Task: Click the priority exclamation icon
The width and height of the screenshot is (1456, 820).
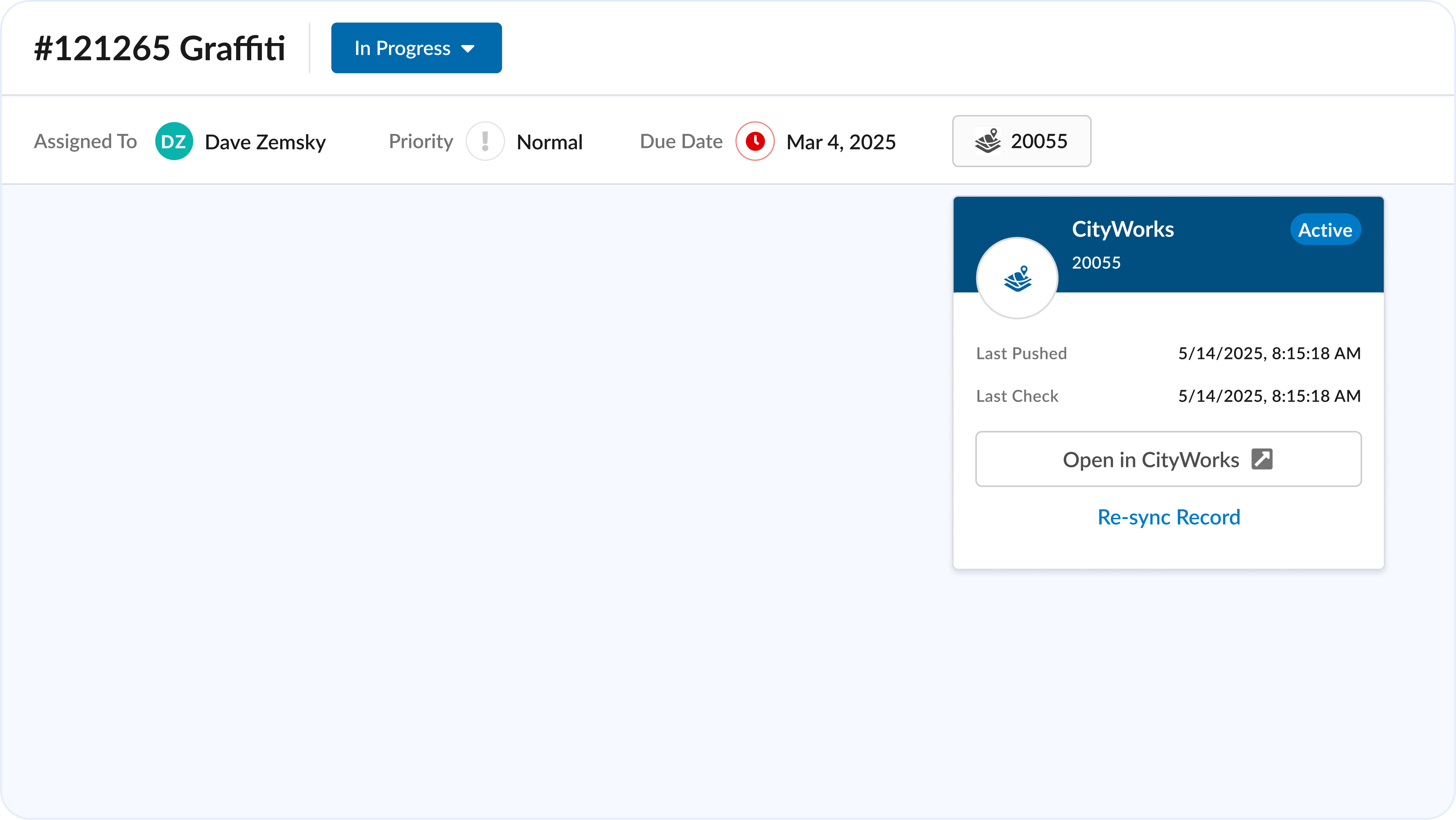Action: click(x=485, y=141)
